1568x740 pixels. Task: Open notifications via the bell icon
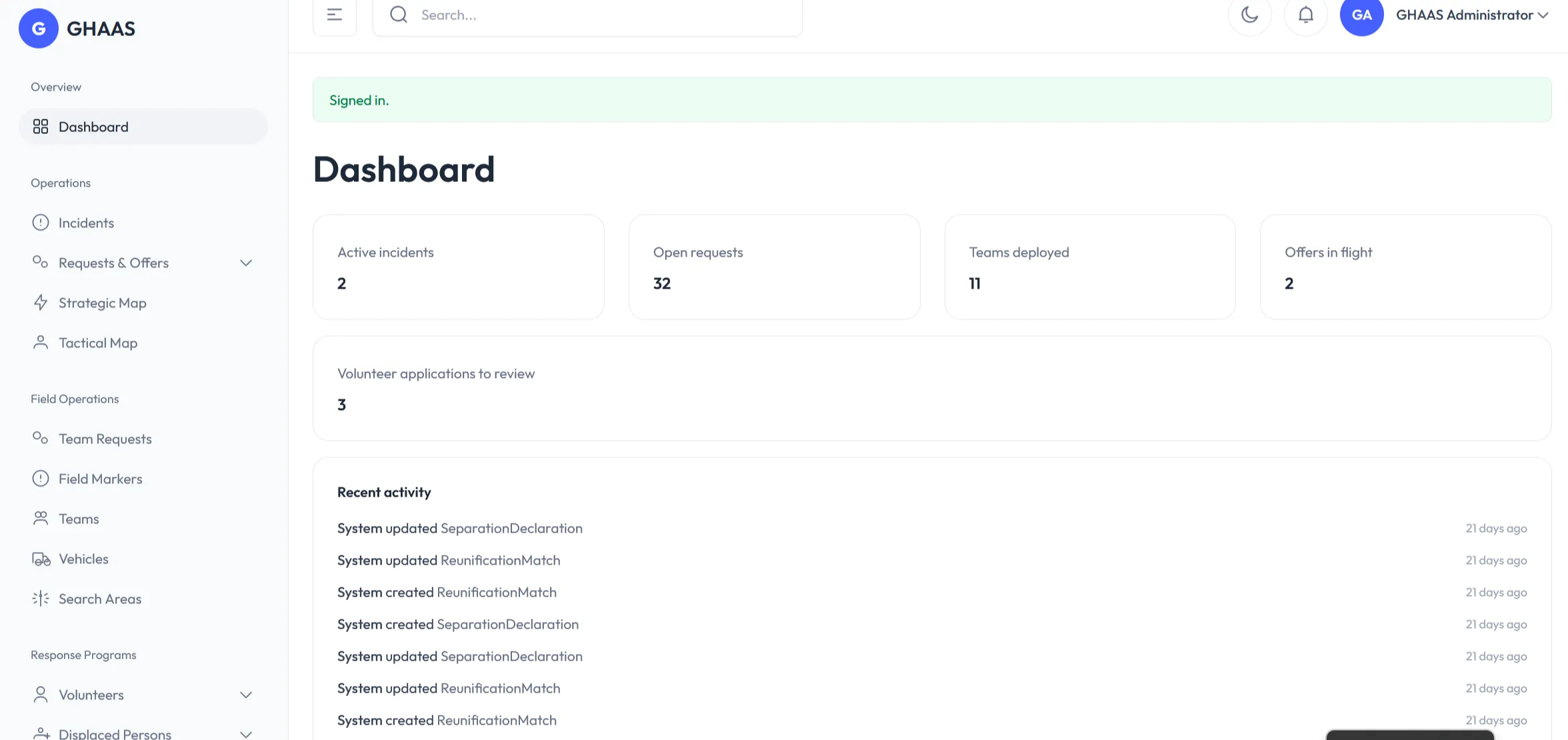click(x=1306, y=15)
